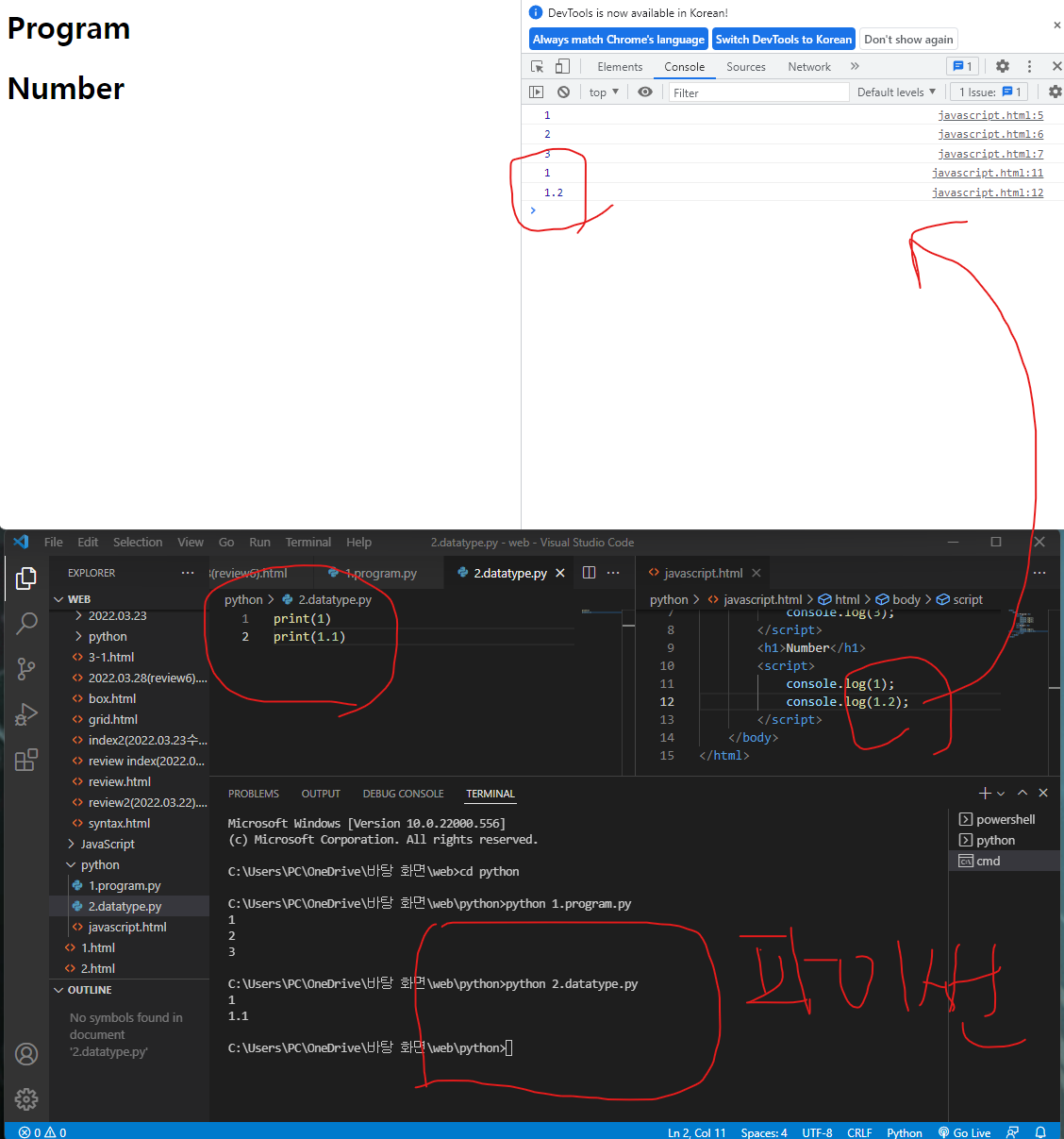This screenshot has height=1139, width=1064.
Task: Open DevTools settings gear
Action: click(x=1003, y=66)
